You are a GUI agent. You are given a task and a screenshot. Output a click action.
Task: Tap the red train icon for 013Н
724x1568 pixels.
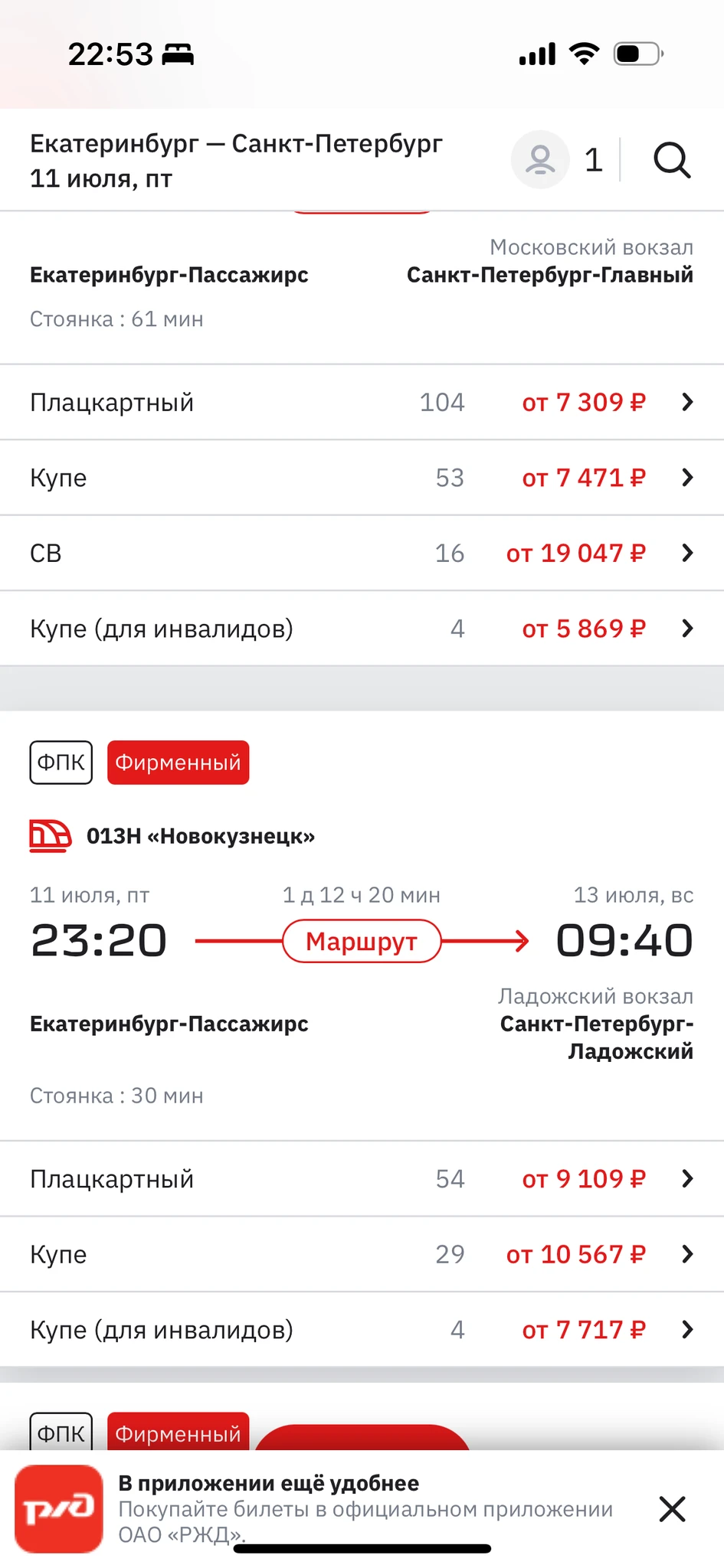click(50, 835)
